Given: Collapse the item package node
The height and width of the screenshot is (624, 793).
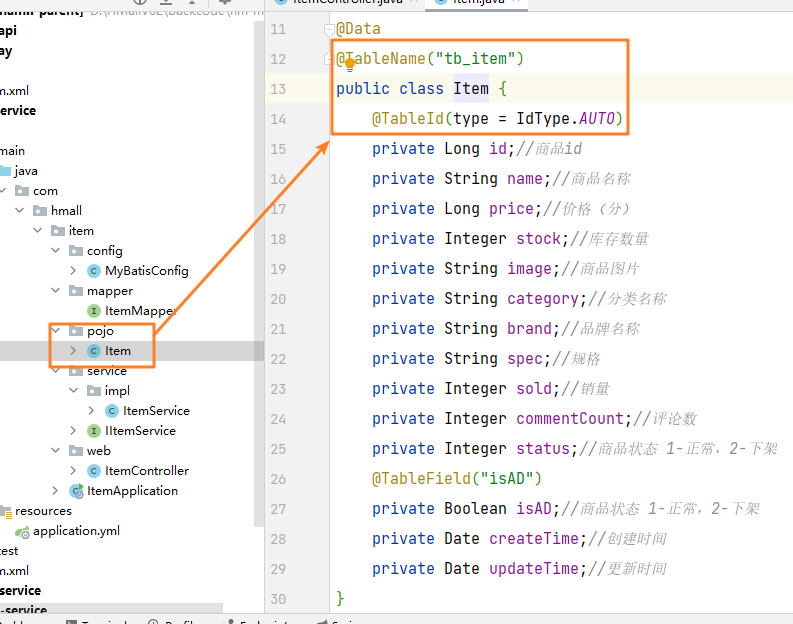Looking at the screenshot, I should pyautogui.click(x=37, y=231).
